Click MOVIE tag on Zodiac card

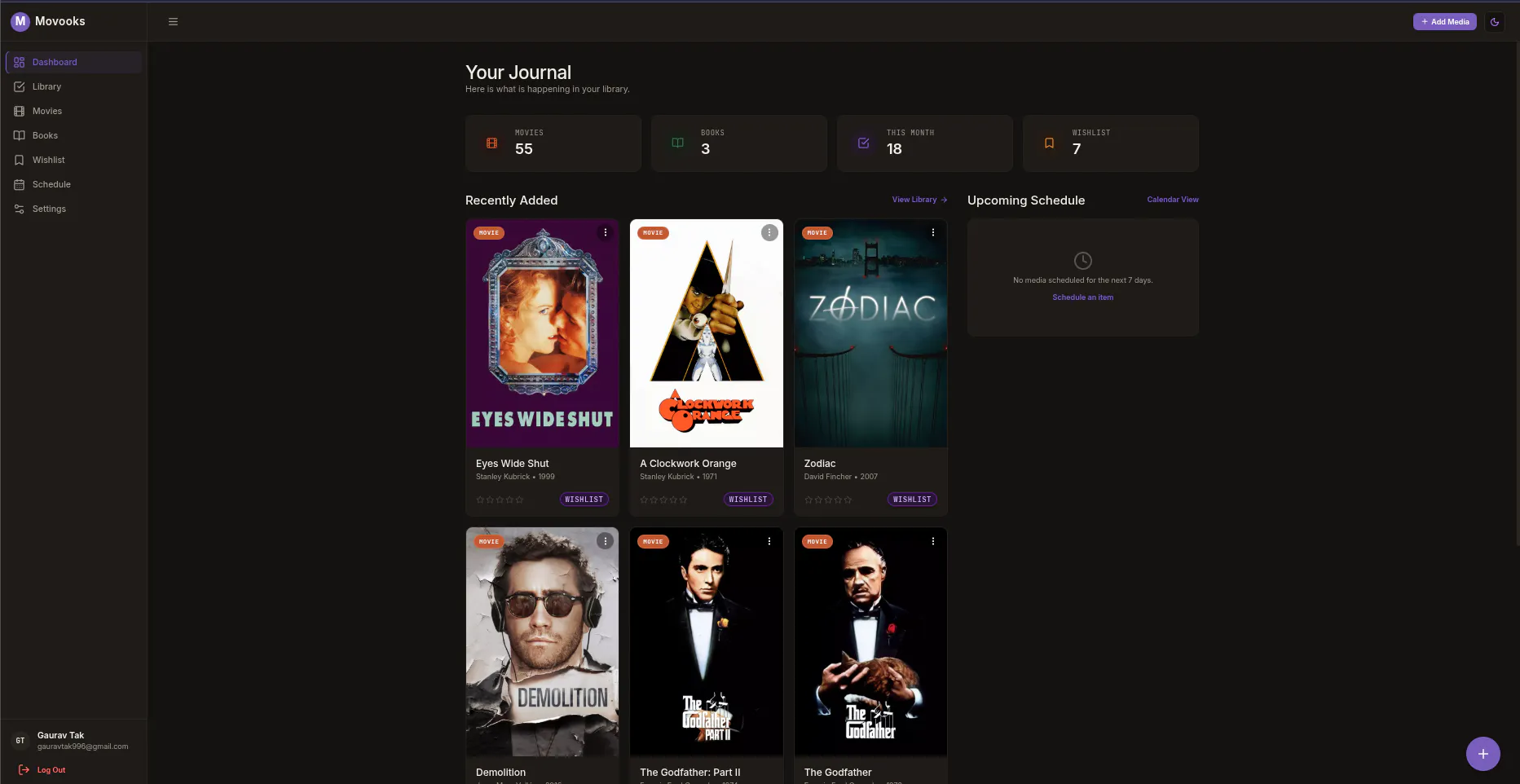pos(817,233)
